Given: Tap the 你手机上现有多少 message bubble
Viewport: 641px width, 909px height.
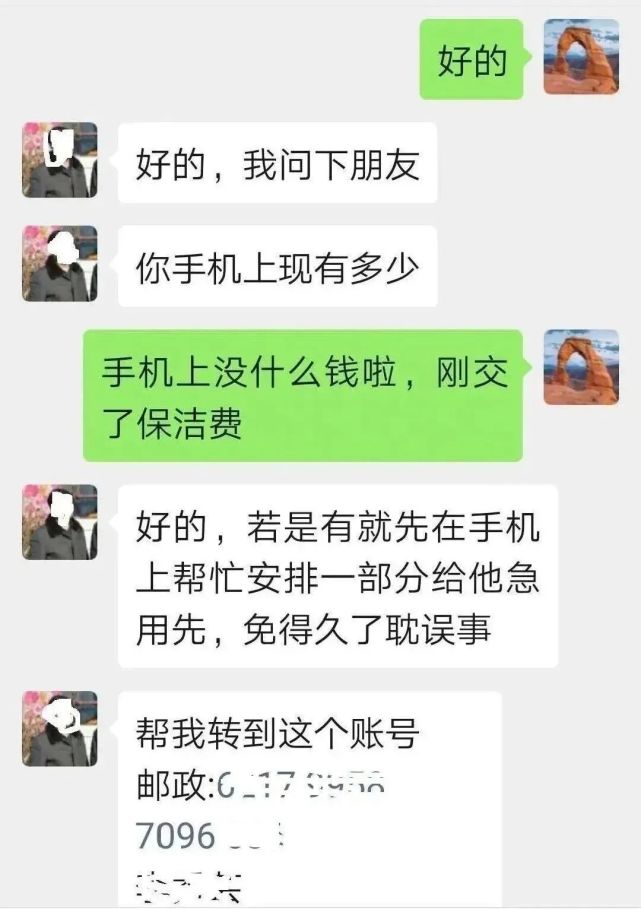Looking at the screenshot, I should [277, 266].
